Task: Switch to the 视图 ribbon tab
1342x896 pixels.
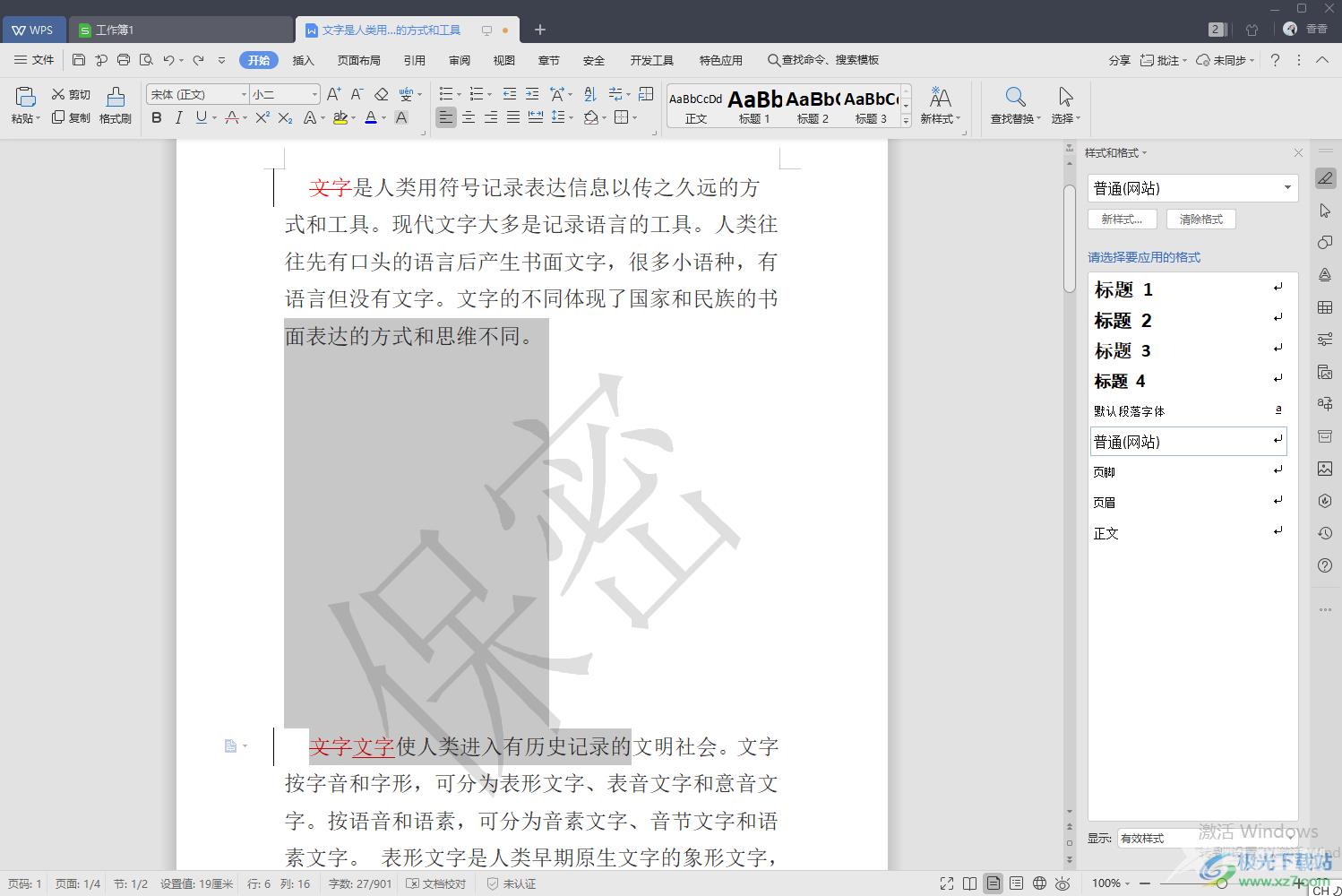Action: 504,60
